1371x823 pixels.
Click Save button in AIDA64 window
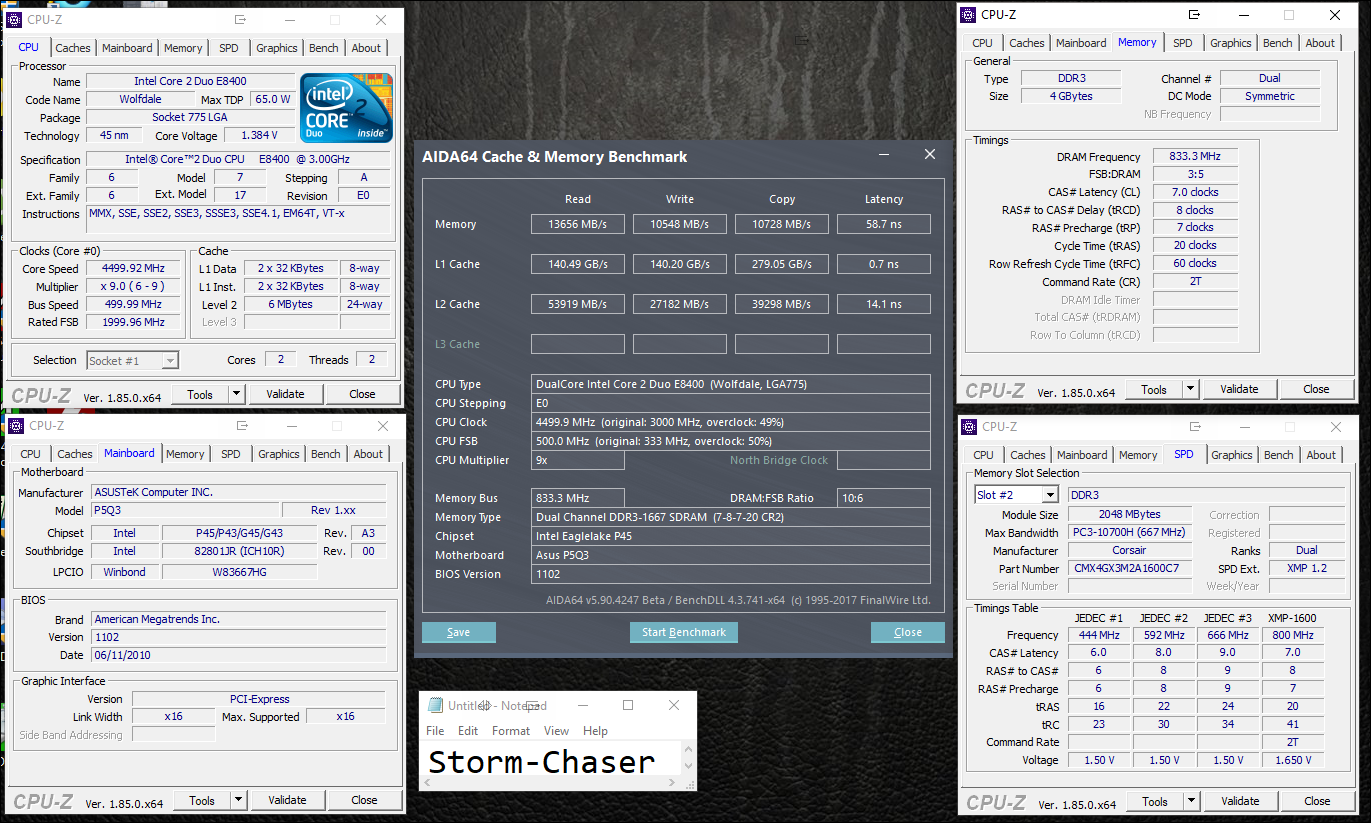pyautogui.click(x=459, y=632)
